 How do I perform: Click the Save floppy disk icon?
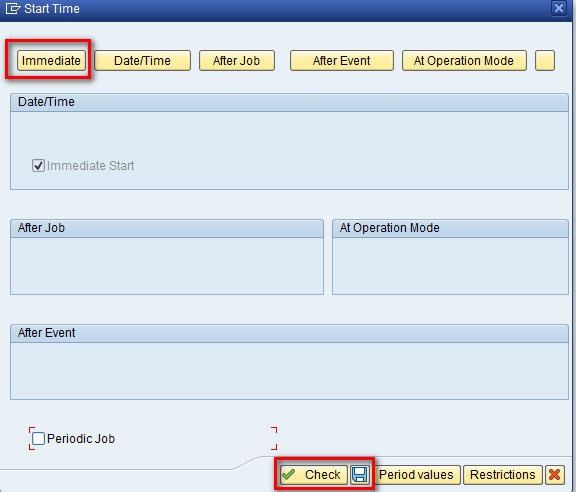point(359,475)
